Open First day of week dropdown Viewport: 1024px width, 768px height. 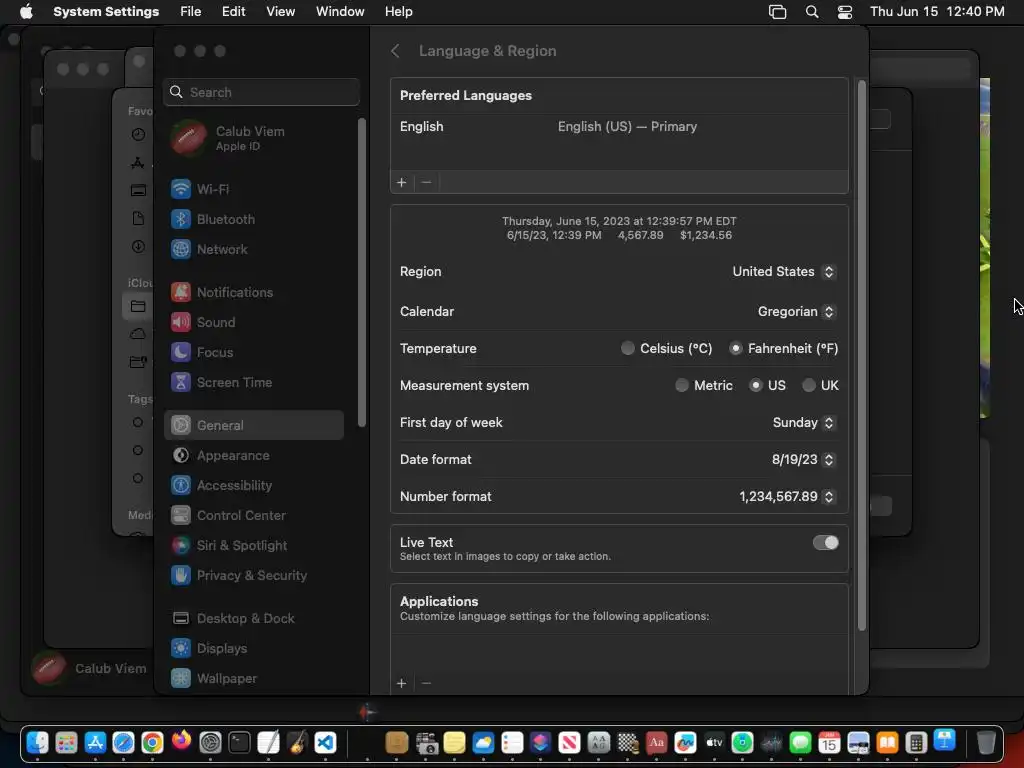point(803,423)
